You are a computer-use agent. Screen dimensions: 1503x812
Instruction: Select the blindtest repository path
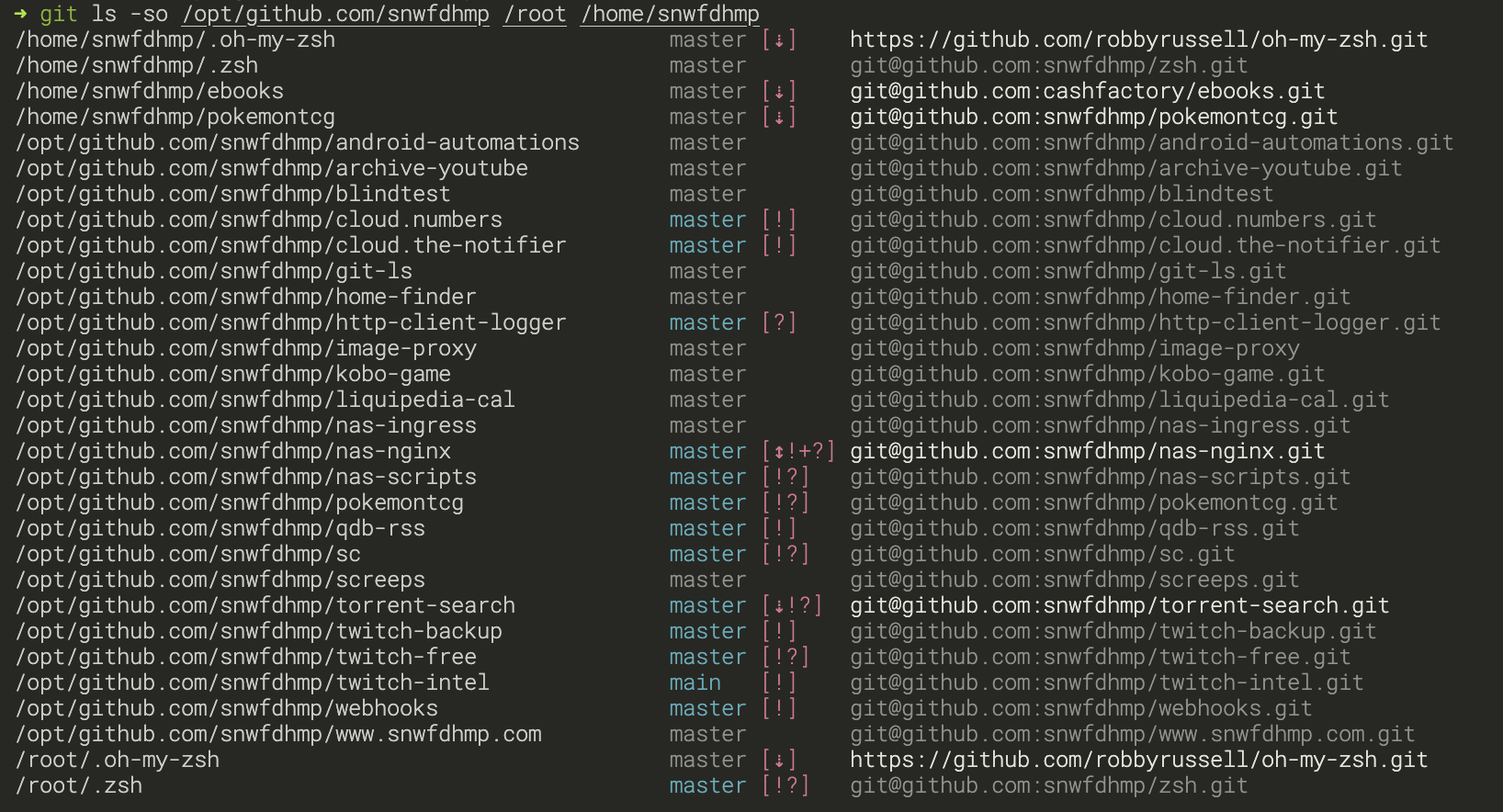(x=233, y=195)
